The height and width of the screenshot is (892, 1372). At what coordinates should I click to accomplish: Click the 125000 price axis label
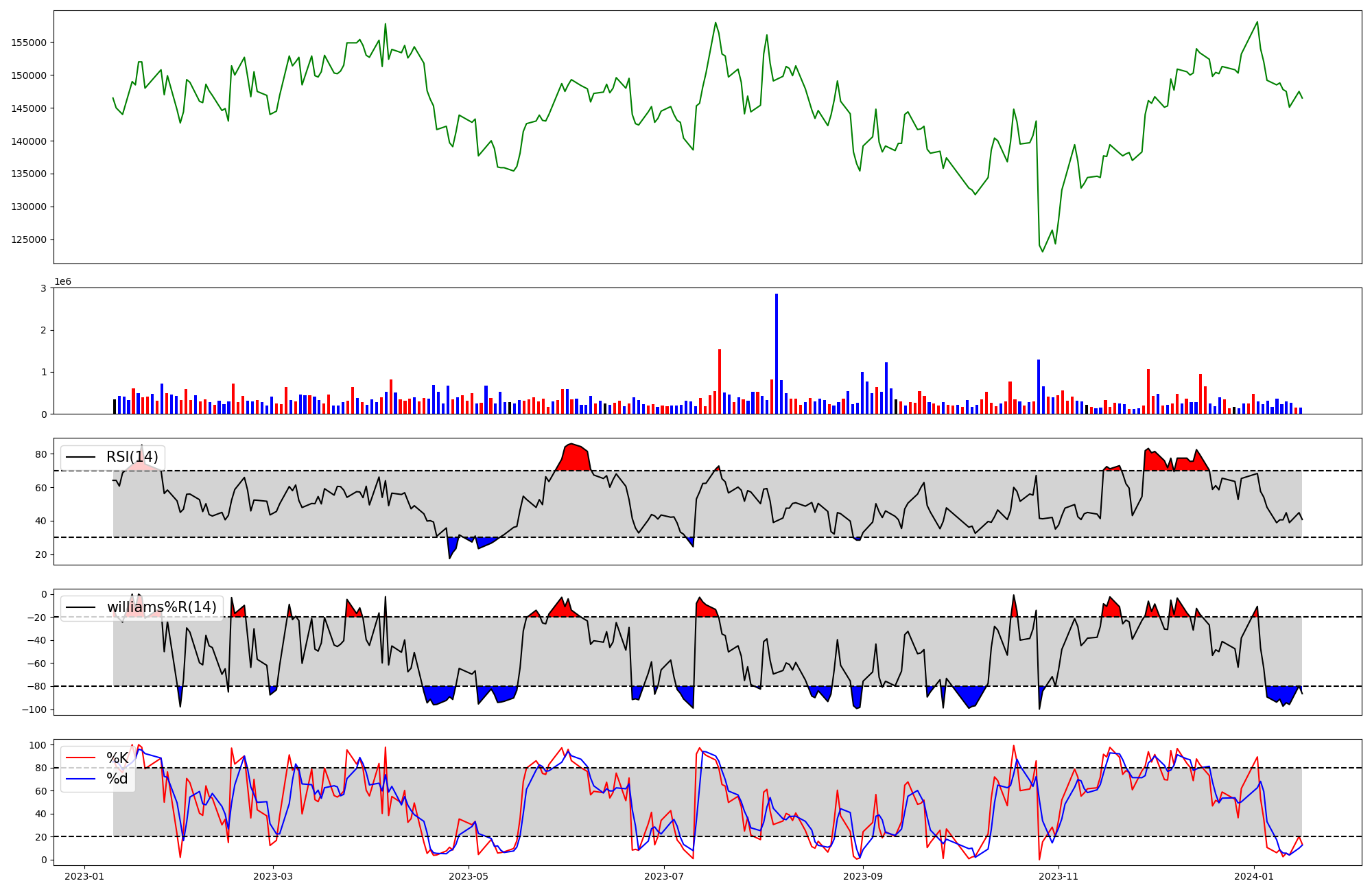(x=29, y=240)
